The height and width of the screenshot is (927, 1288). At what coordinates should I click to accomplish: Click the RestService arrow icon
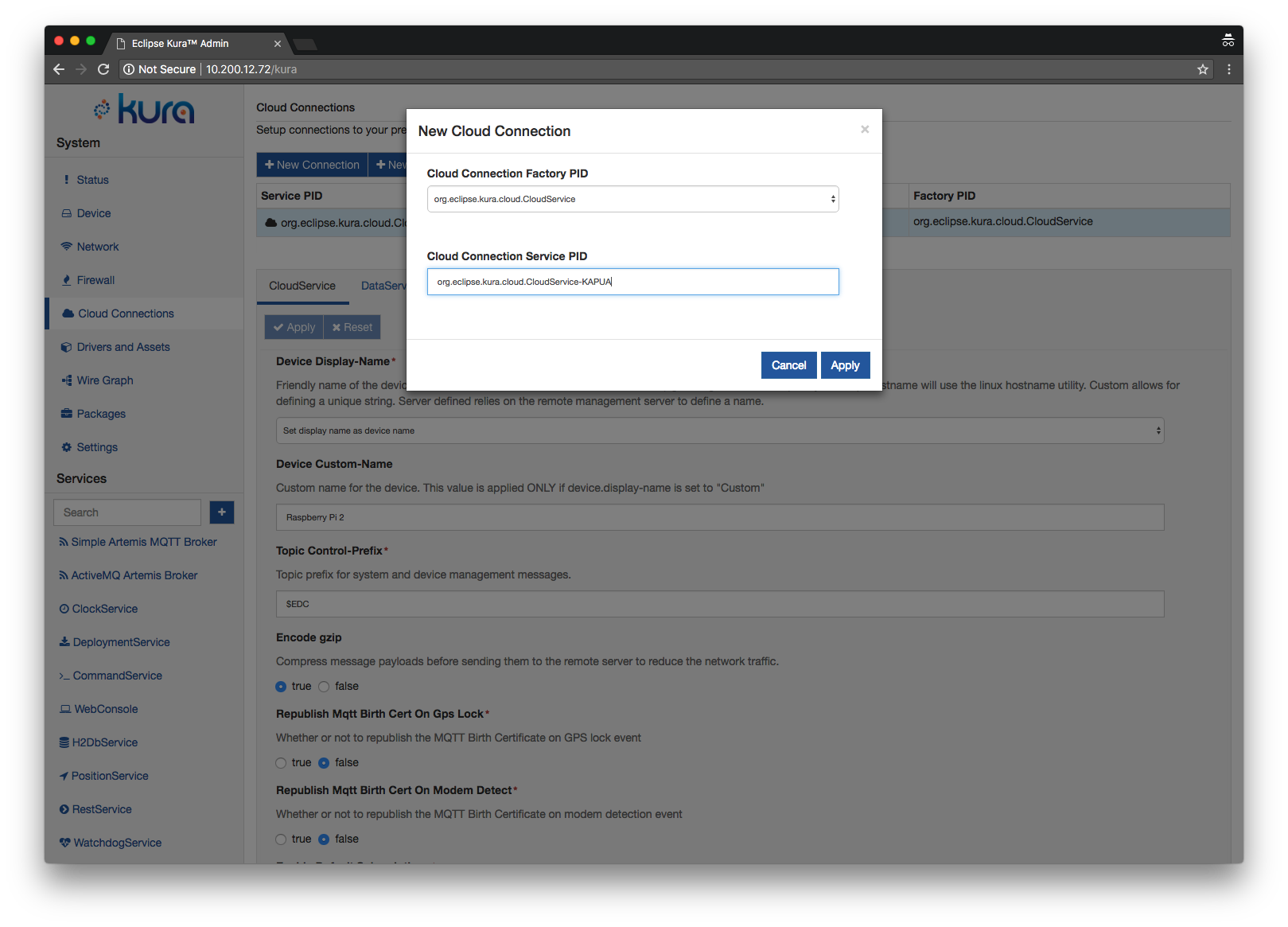(64, 809)
